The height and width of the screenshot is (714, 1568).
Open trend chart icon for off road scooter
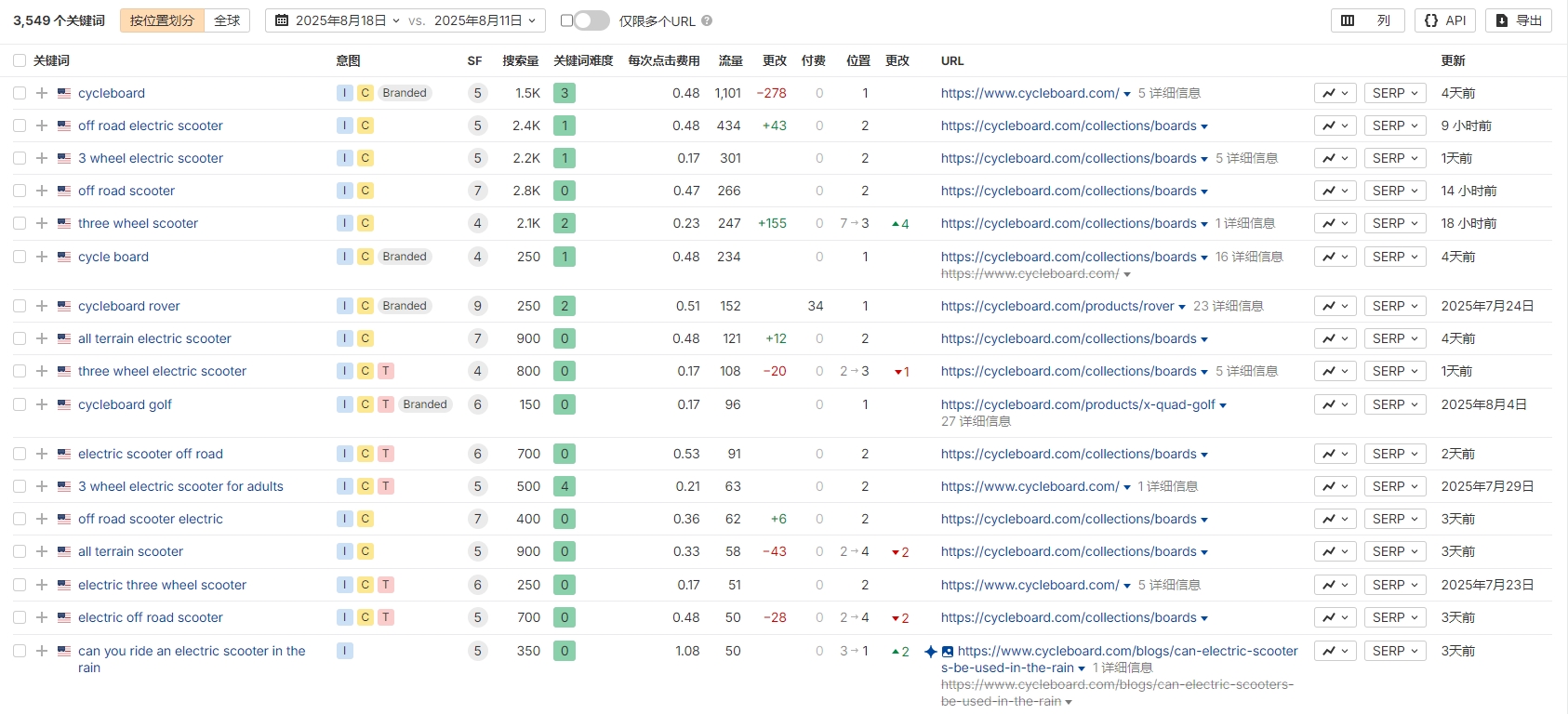click(1335, 191)
